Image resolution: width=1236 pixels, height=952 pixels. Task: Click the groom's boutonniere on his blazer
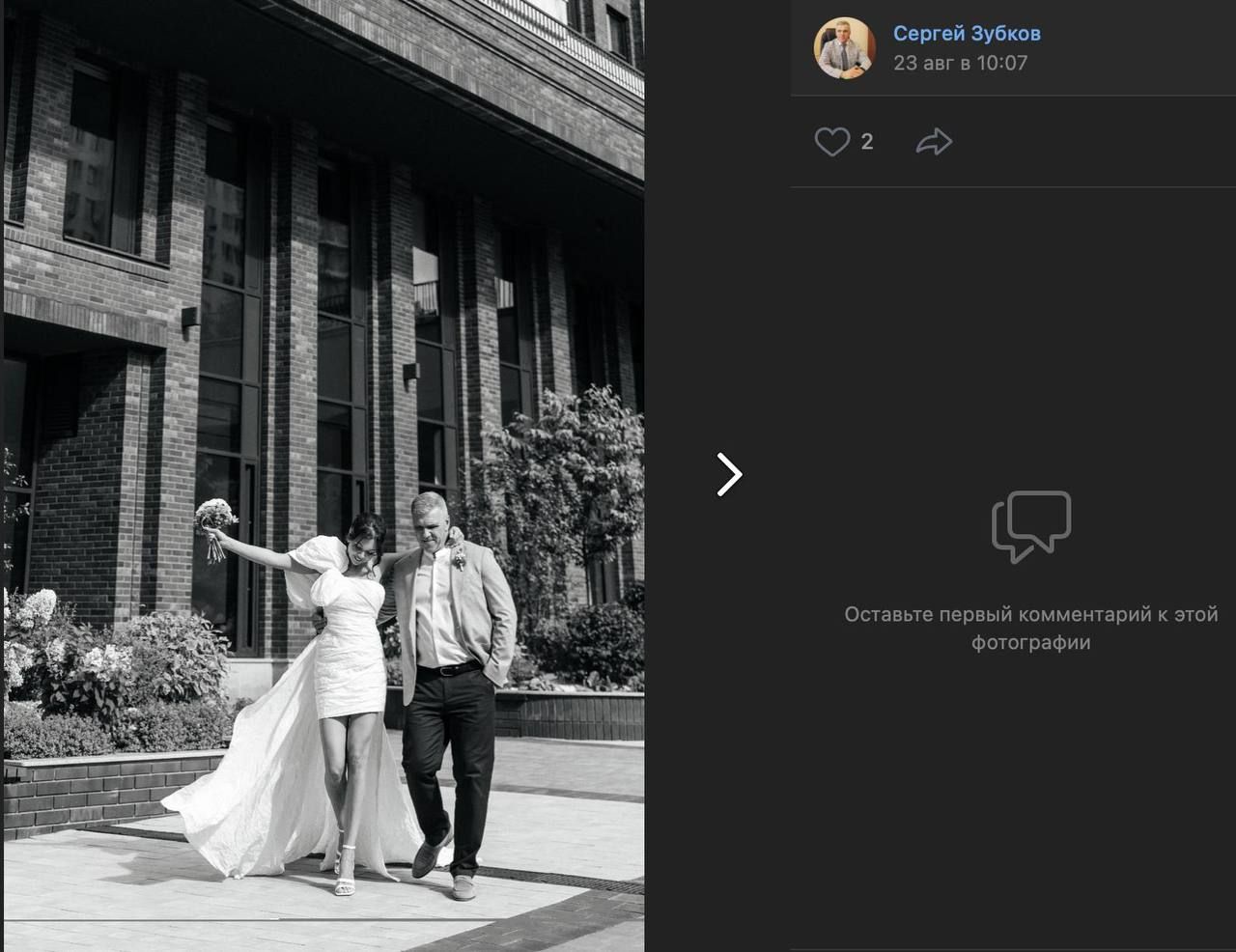458,556
